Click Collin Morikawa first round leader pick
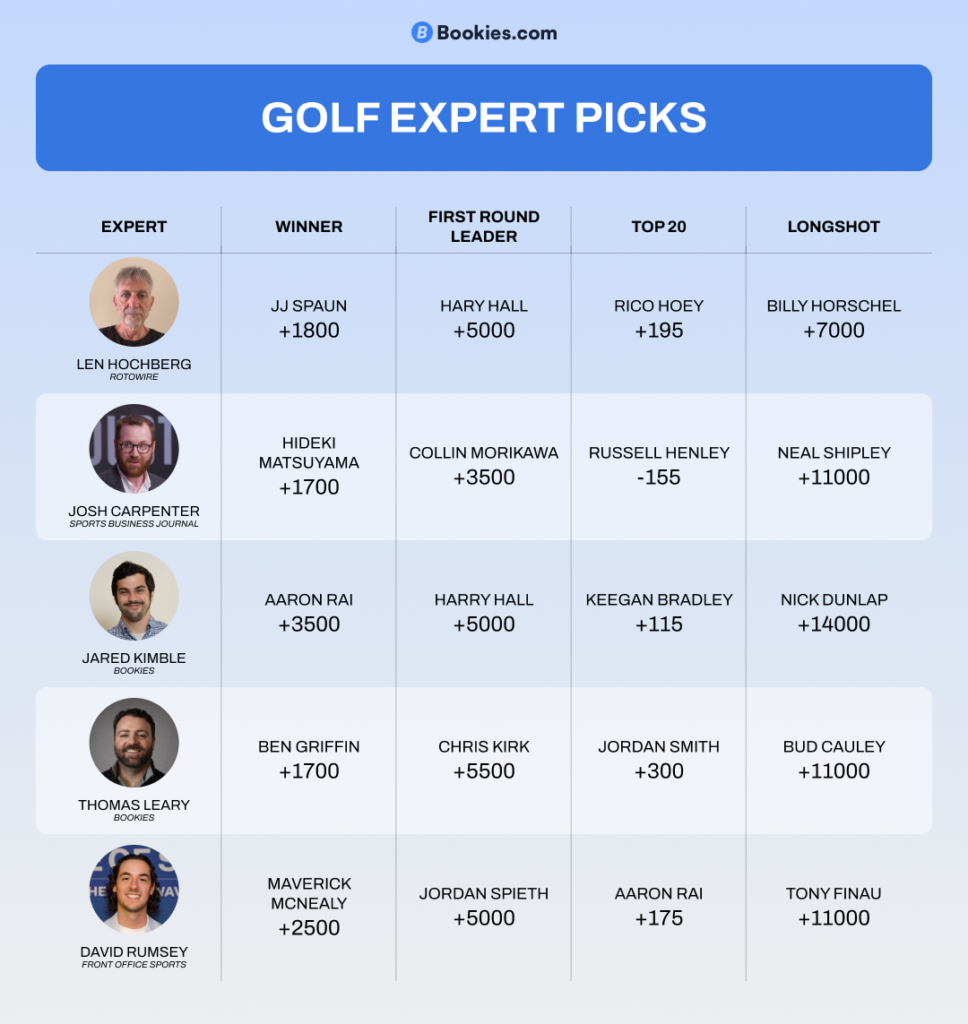The image size is (968, 1024). point(484,465)
